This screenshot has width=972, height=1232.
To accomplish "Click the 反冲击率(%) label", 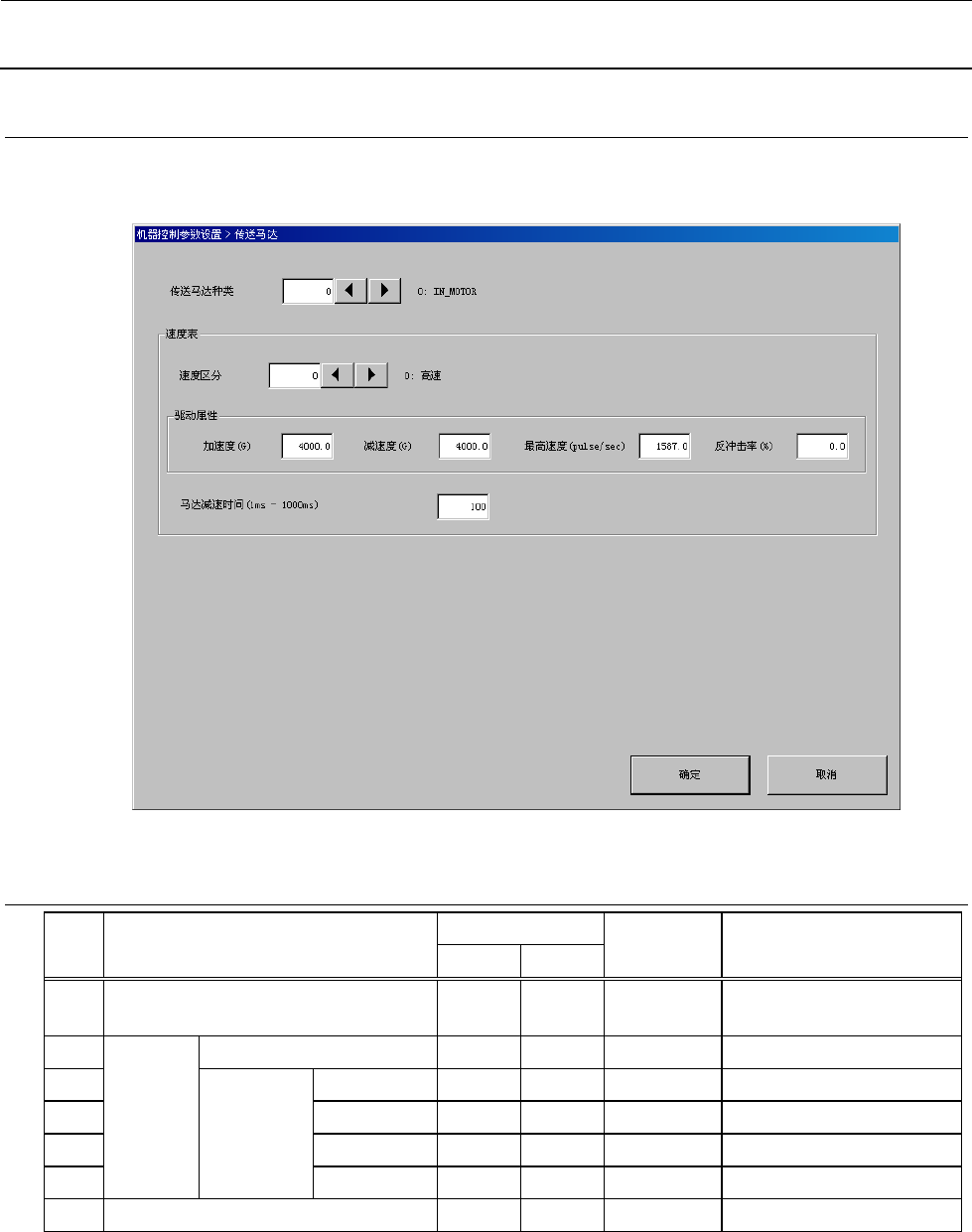I will (744, 447).
